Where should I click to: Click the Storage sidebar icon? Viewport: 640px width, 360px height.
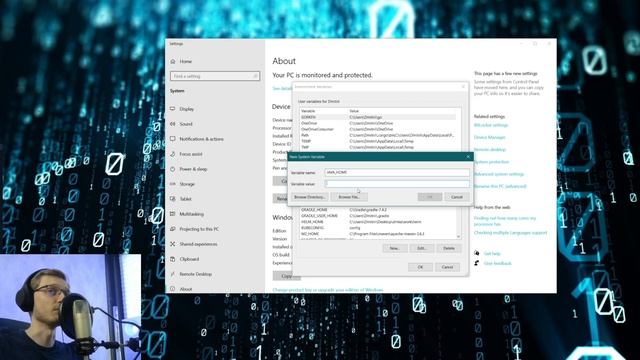173,184
